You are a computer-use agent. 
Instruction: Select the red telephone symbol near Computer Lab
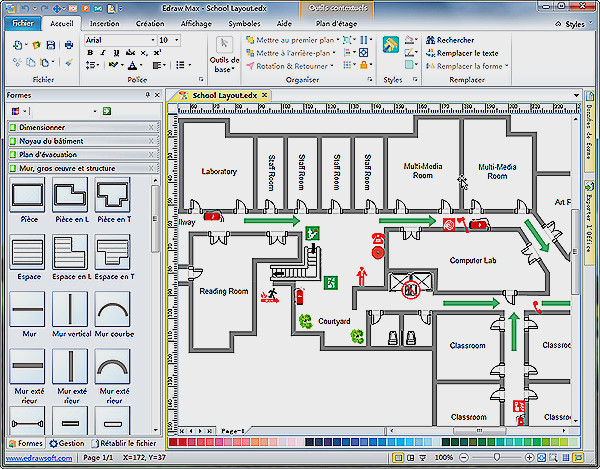[x=378, y=238]
